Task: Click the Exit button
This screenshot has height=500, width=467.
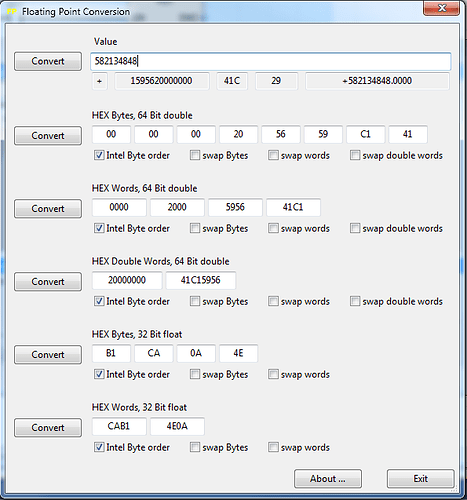Action: pyautogui.click(x=421, y=479)
